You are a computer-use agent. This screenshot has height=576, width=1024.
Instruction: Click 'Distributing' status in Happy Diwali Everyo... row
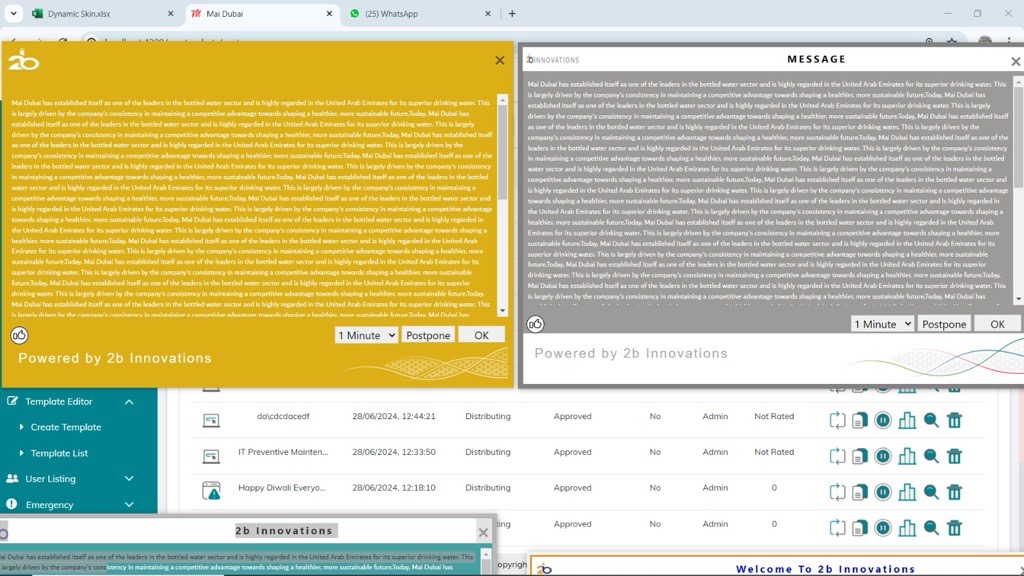(488, 488)
